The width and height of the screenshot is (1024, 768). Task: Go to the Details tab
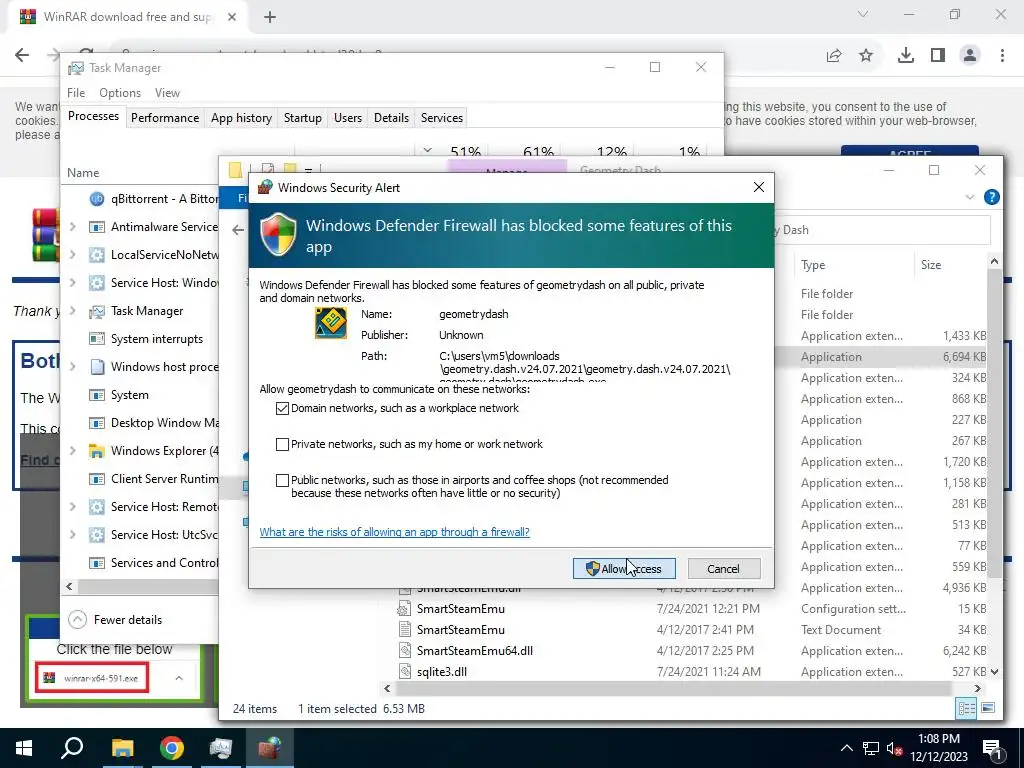coord(391,118)
